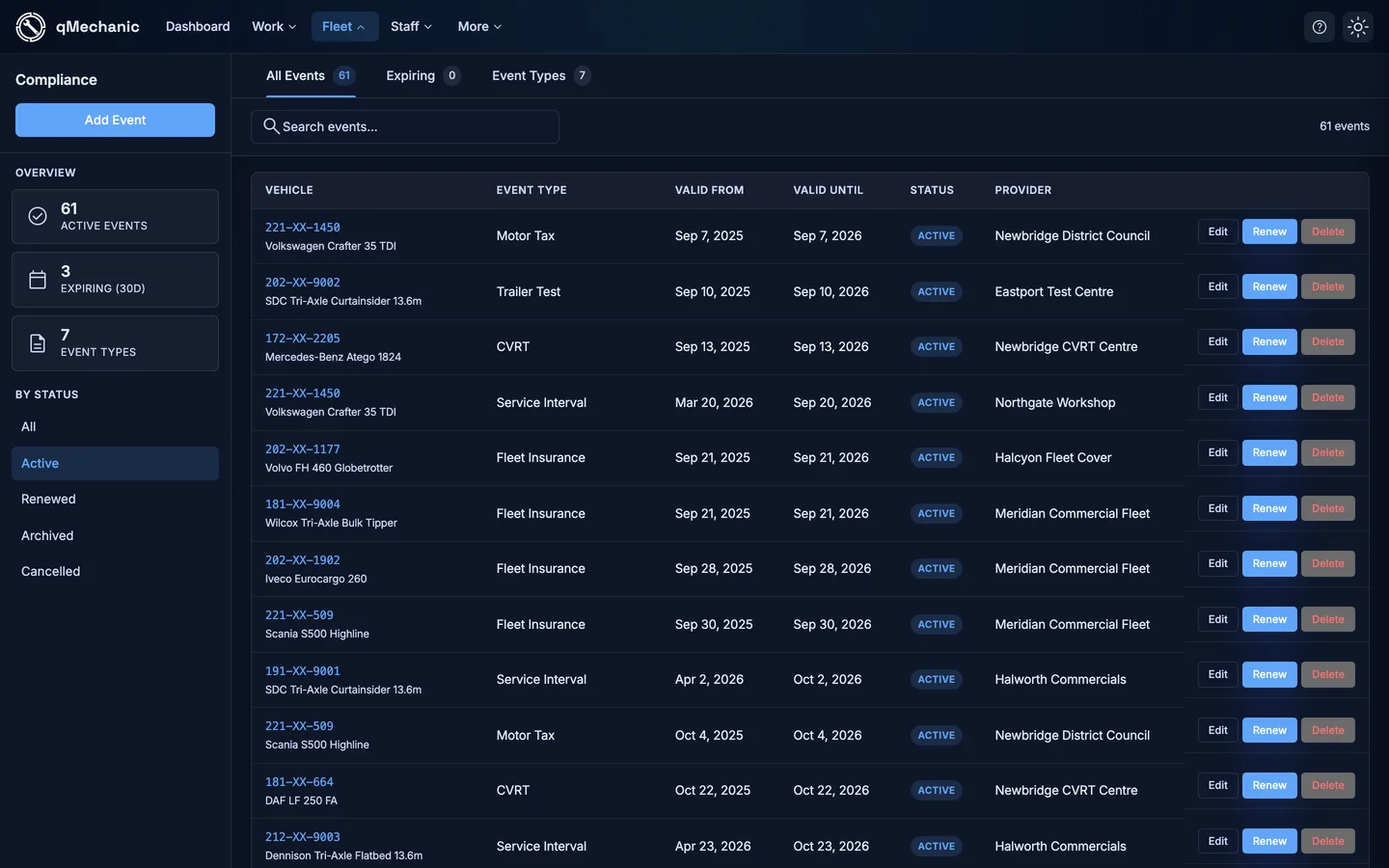Click the Valid Until column header
Viewport: 1389px width, 868px height.
[x=828, y=190]
